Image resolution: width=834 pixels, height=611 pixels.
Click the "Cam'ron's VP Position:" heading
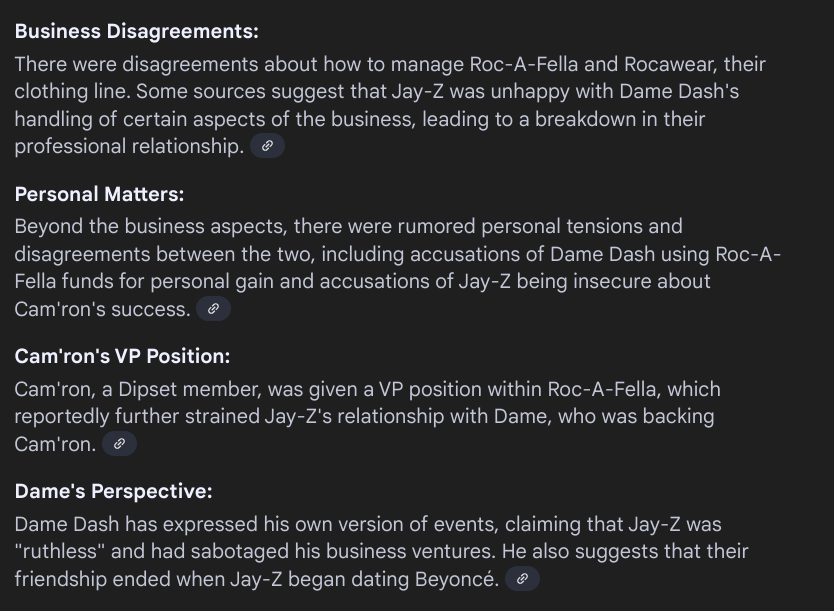122,356
